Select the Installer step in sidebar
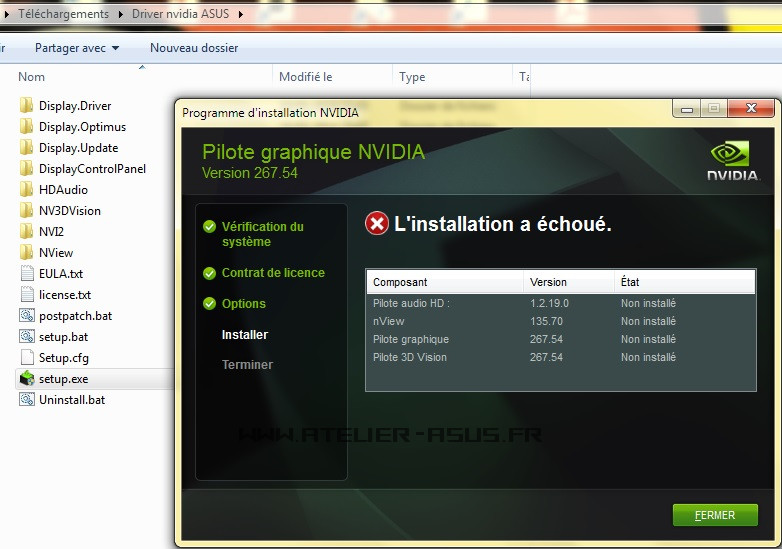Image resolution: width=782 pixels, height=549 pixels. pyautogui.click(x=245, y=335)
